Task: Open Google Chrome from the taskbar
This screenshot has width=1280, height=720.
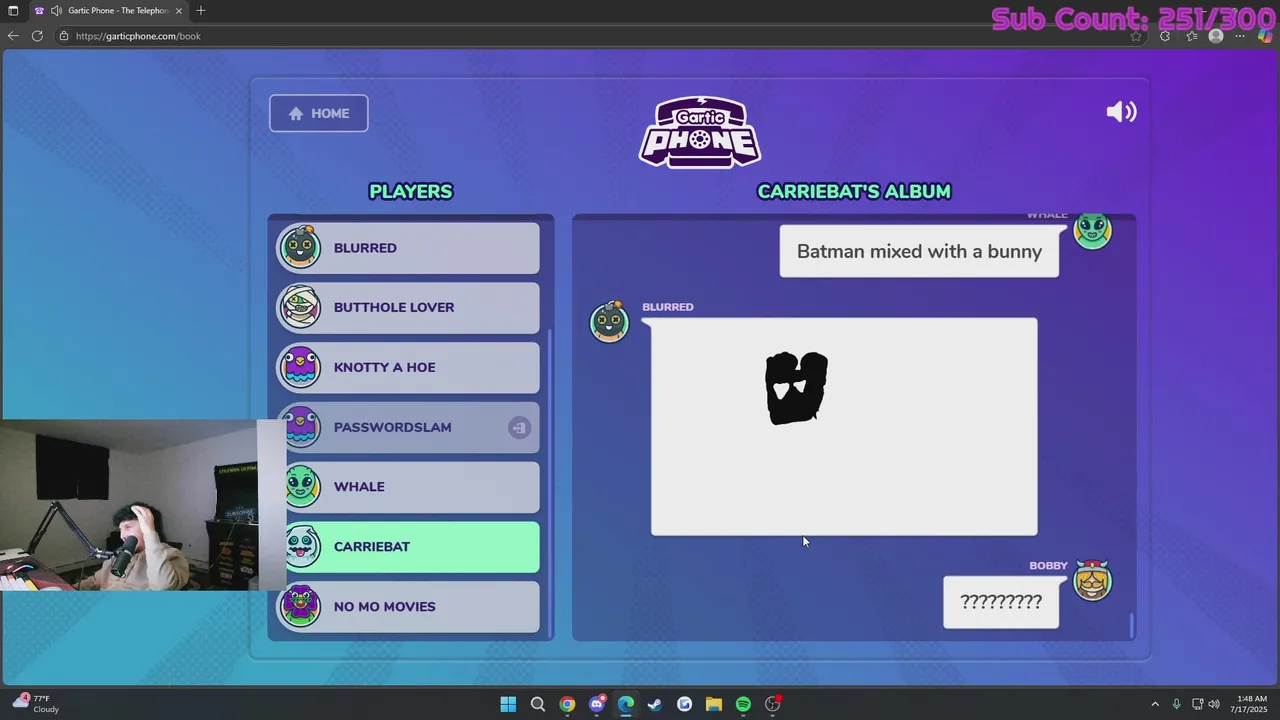Action: point(567,704)
